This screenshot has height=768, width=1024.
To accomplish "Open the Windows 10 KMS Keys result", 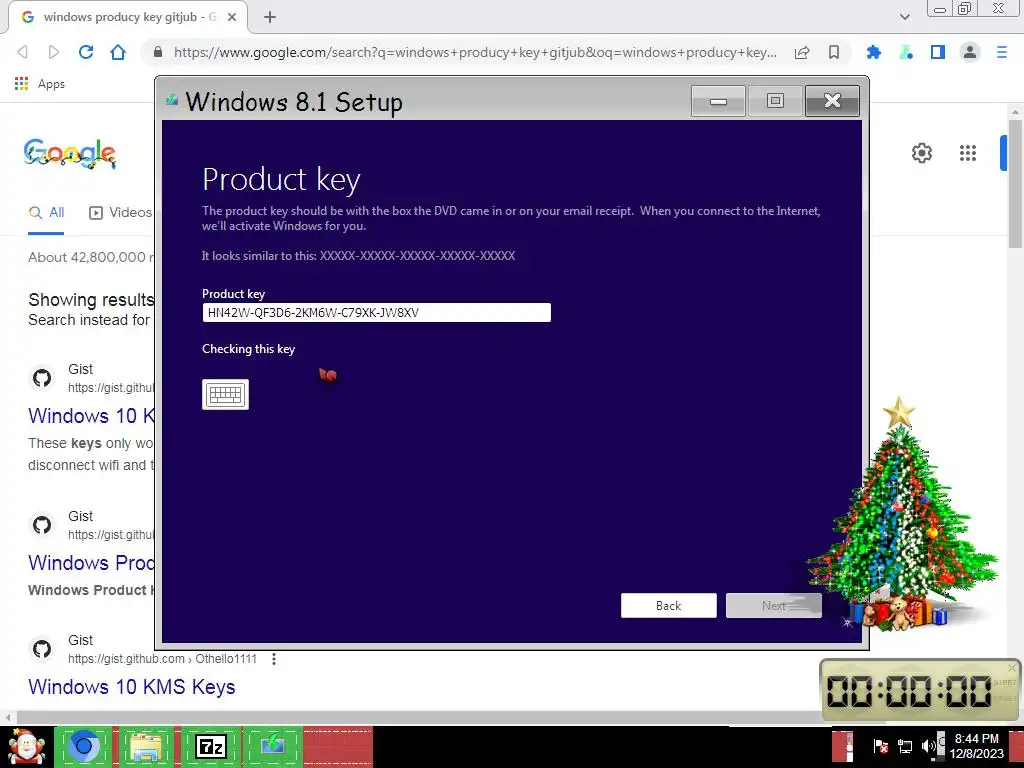I will 131,687.
